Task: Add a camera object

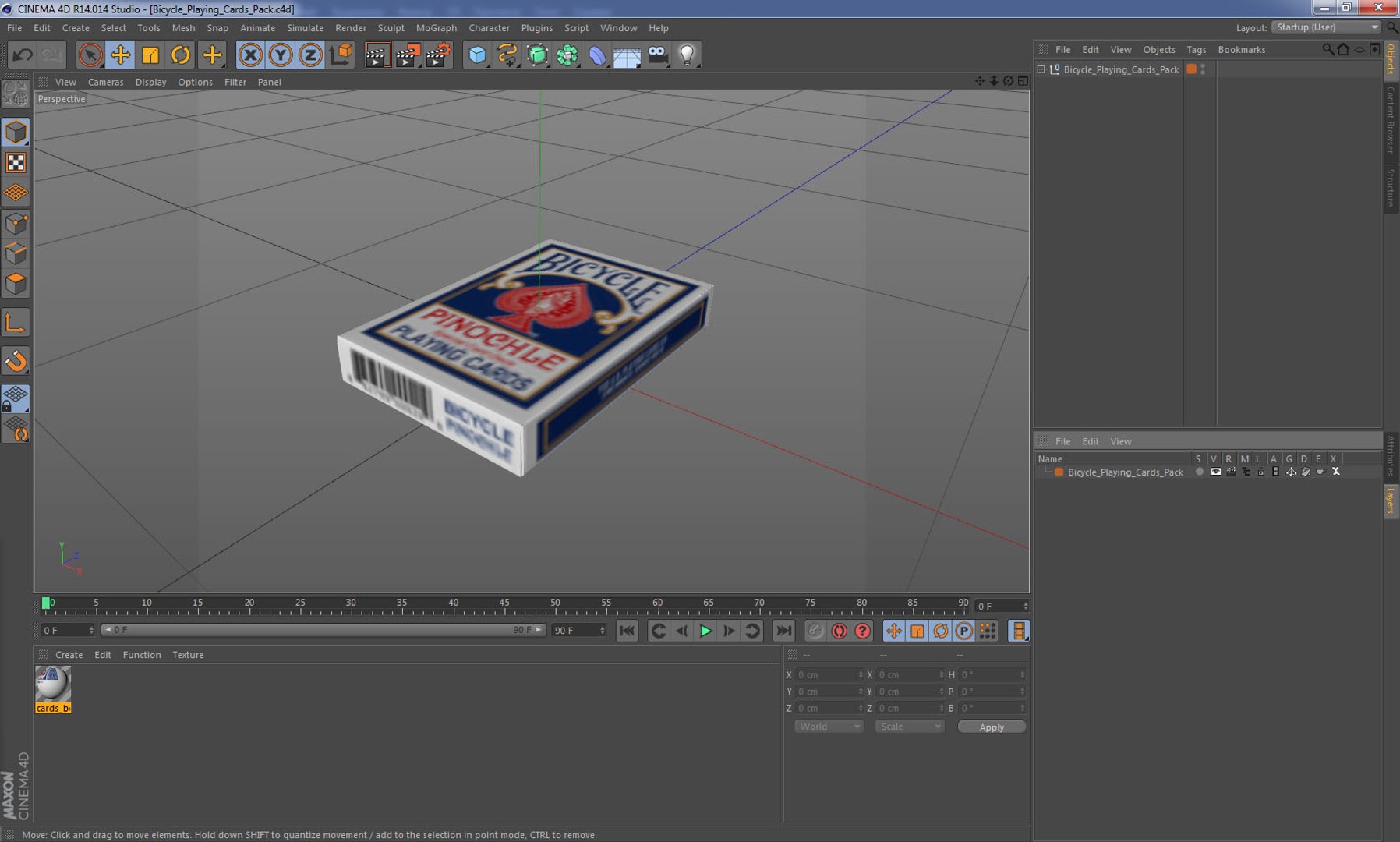Action: point(657,55)
